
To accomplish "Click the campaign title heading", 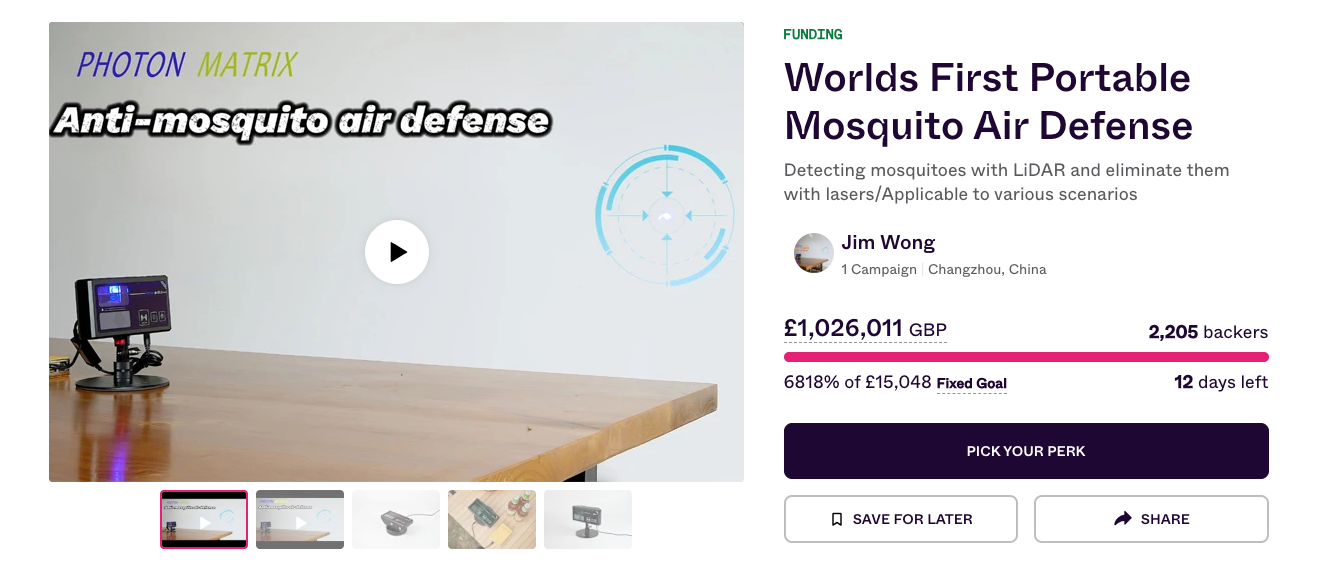I will pyautogui.click(x=988, y=102).
